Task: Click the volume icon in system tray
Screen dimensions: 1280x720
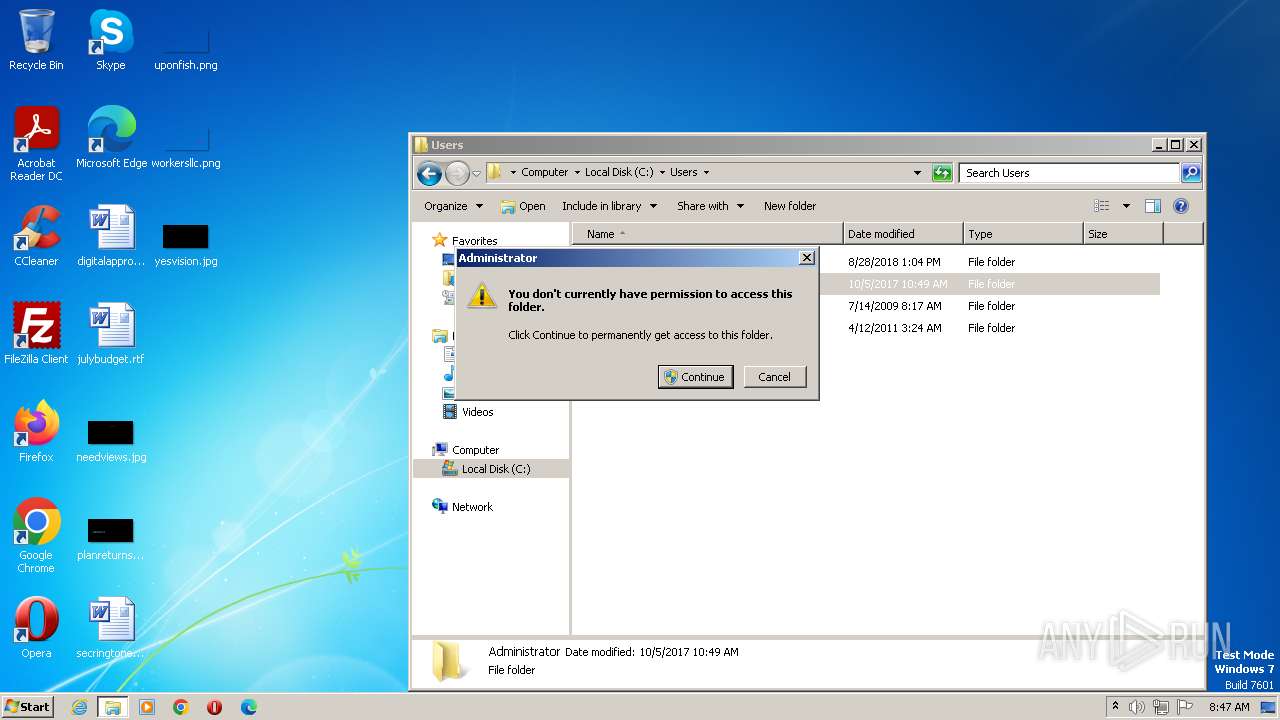Action: tap(1137, 707)
